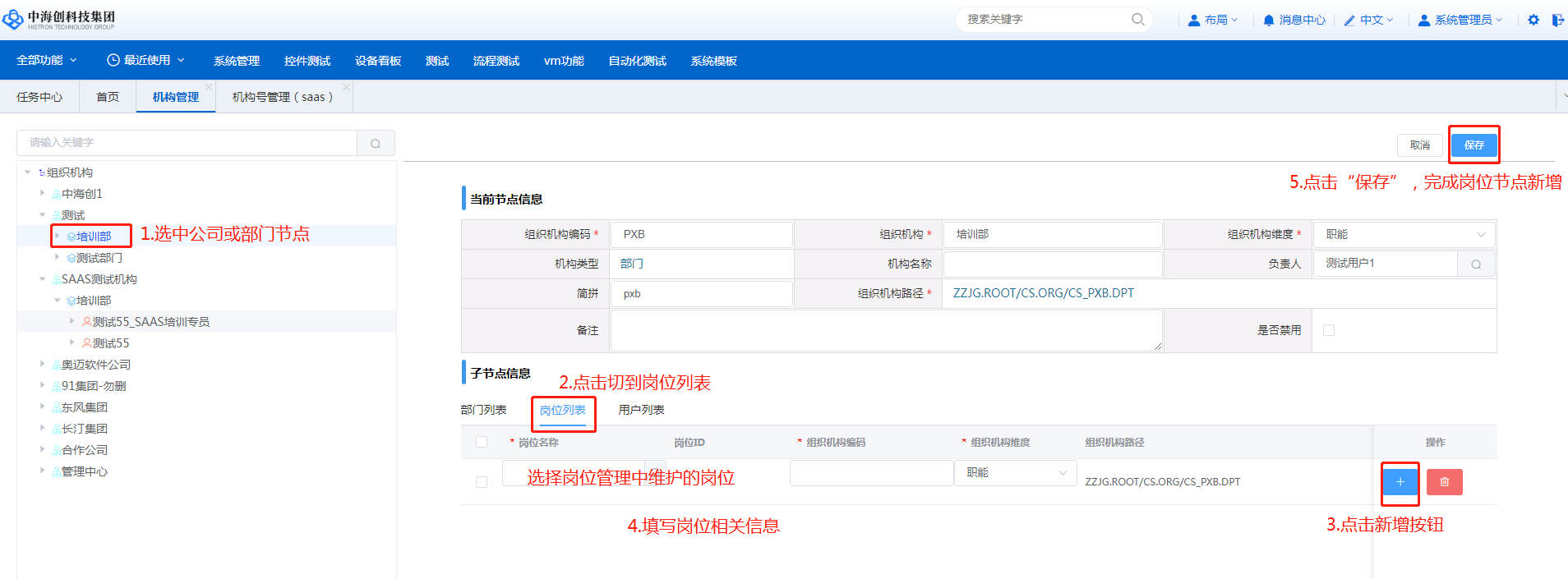
Task: Expand the 奥迈软件公司 tree node
Action: click(43, 364)
